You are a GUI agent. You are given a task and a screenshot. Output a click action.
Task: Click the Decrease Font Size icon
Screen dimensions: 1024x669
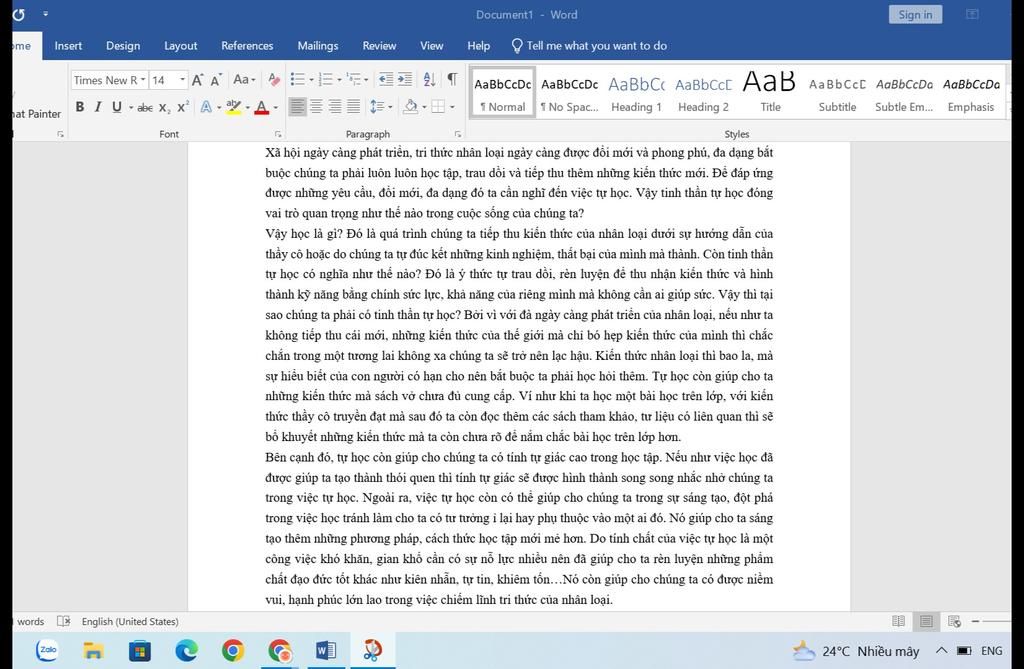(x=216, y=80)
